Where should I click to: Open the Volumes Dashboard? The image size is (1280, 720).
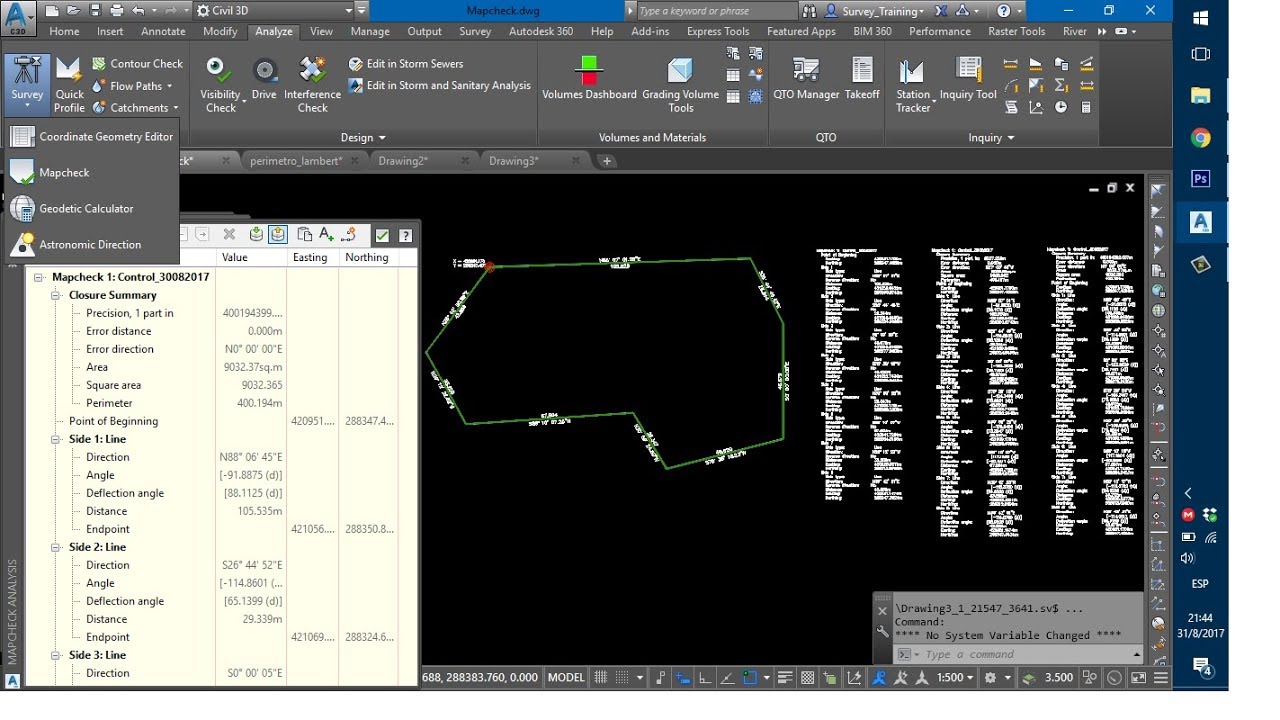point(589,79)
